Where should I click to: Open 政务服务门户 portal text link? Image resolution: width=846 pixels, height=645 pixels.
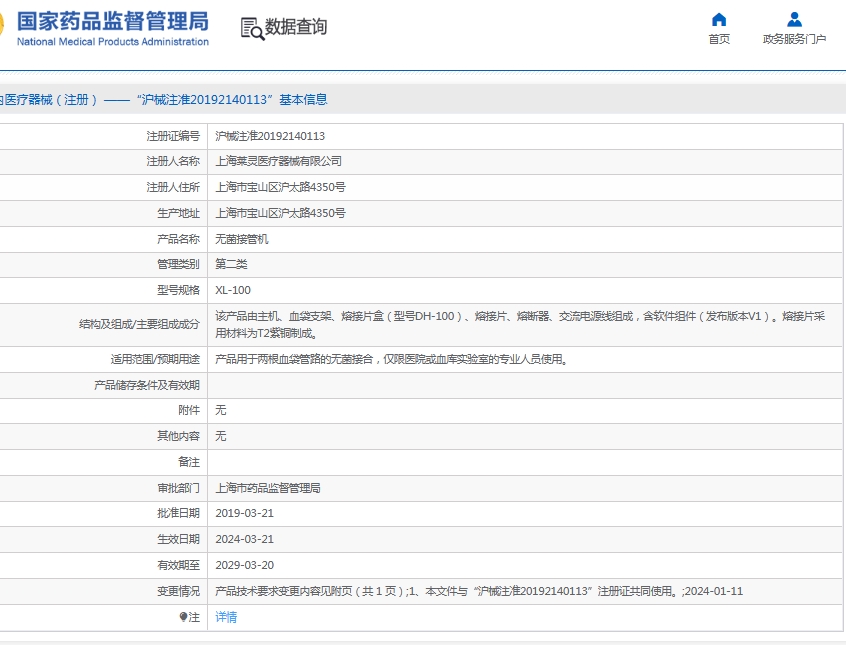click(x=794, y=39)
